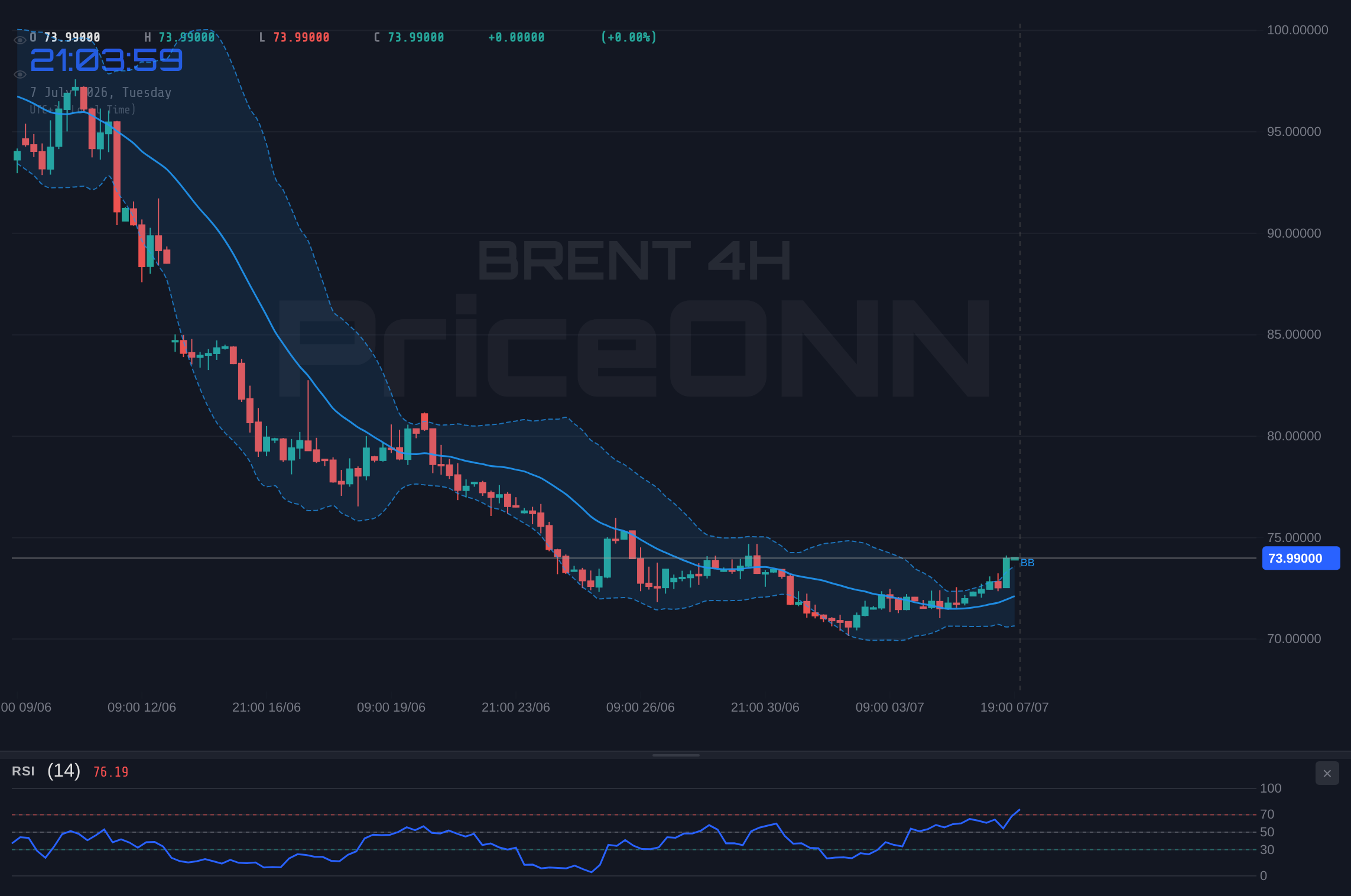Click the 30 level on the RSI scale
Viewport: 1351px width, 896px height.
click(1267, 850)
